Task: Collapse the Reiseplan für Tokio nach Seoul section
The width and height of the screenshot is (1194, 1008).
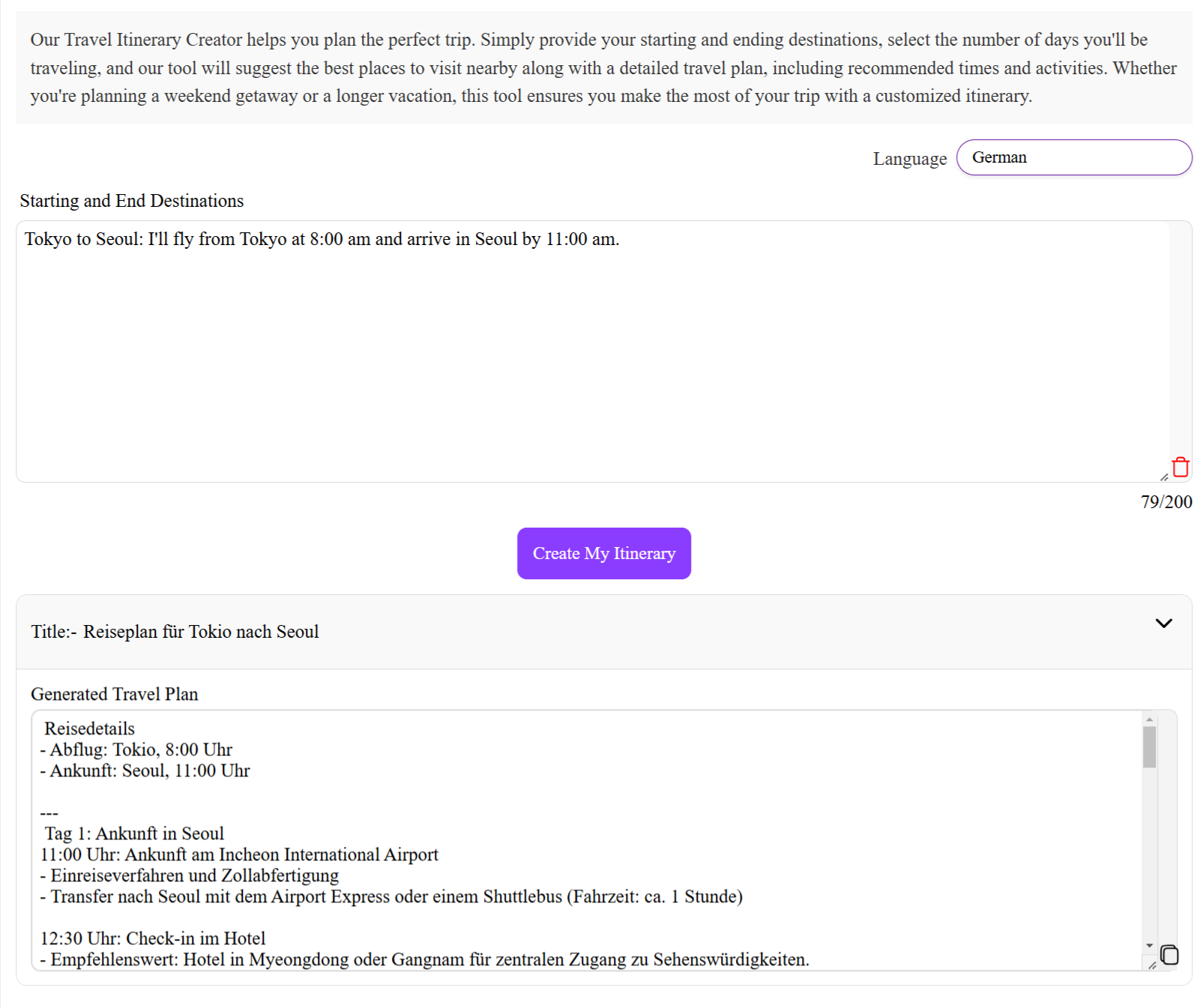Action: (x=1163, y=624)
